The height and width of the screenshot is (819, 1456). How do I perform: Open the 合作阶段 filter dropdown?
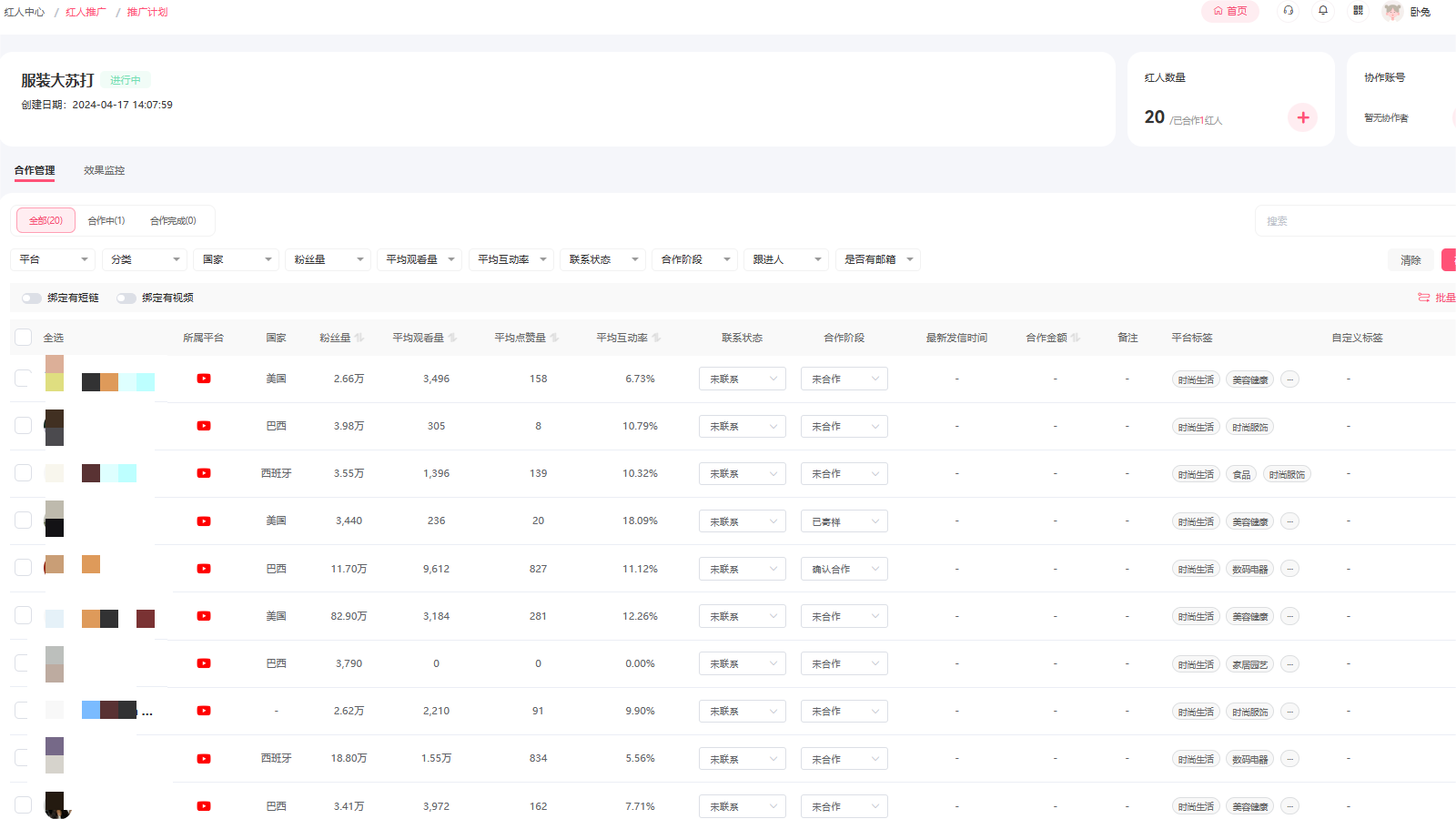coord(694,259)
